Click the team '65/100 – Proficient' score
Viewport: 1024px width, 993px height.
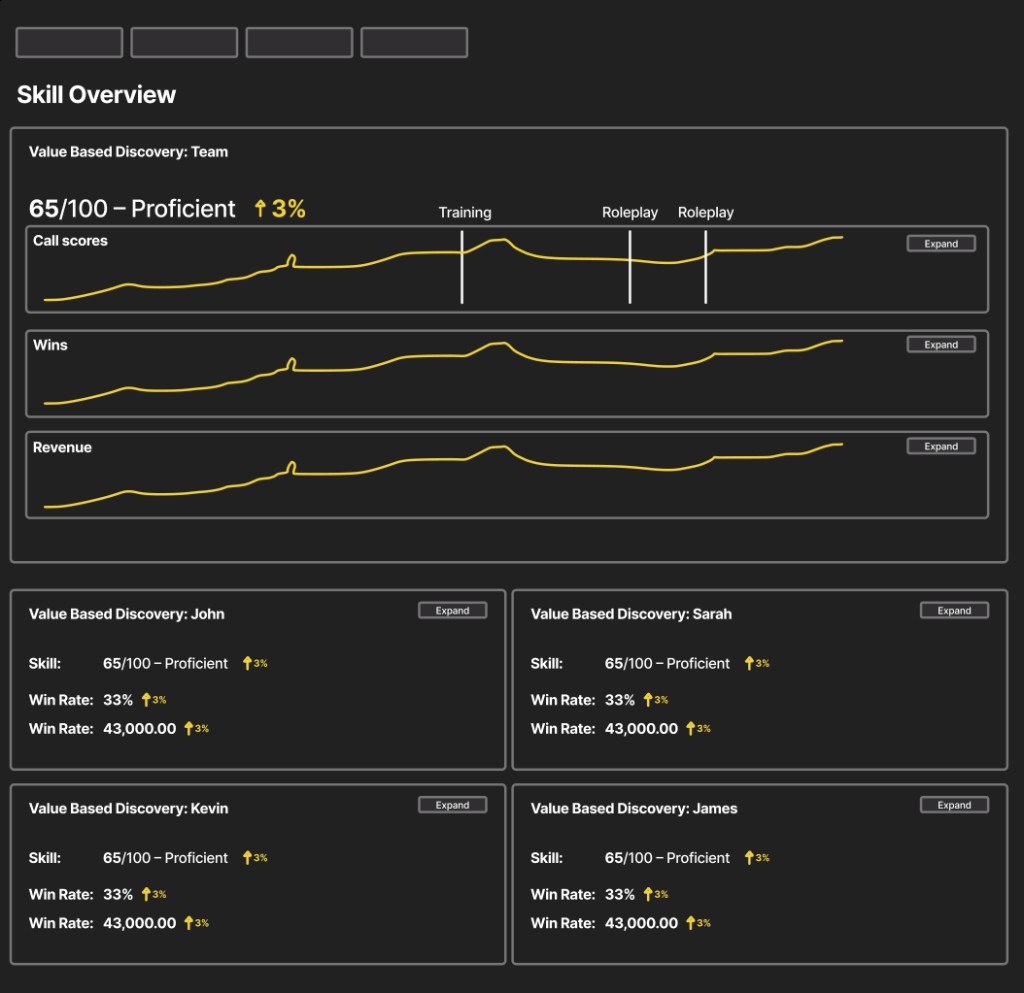point(132,208)
